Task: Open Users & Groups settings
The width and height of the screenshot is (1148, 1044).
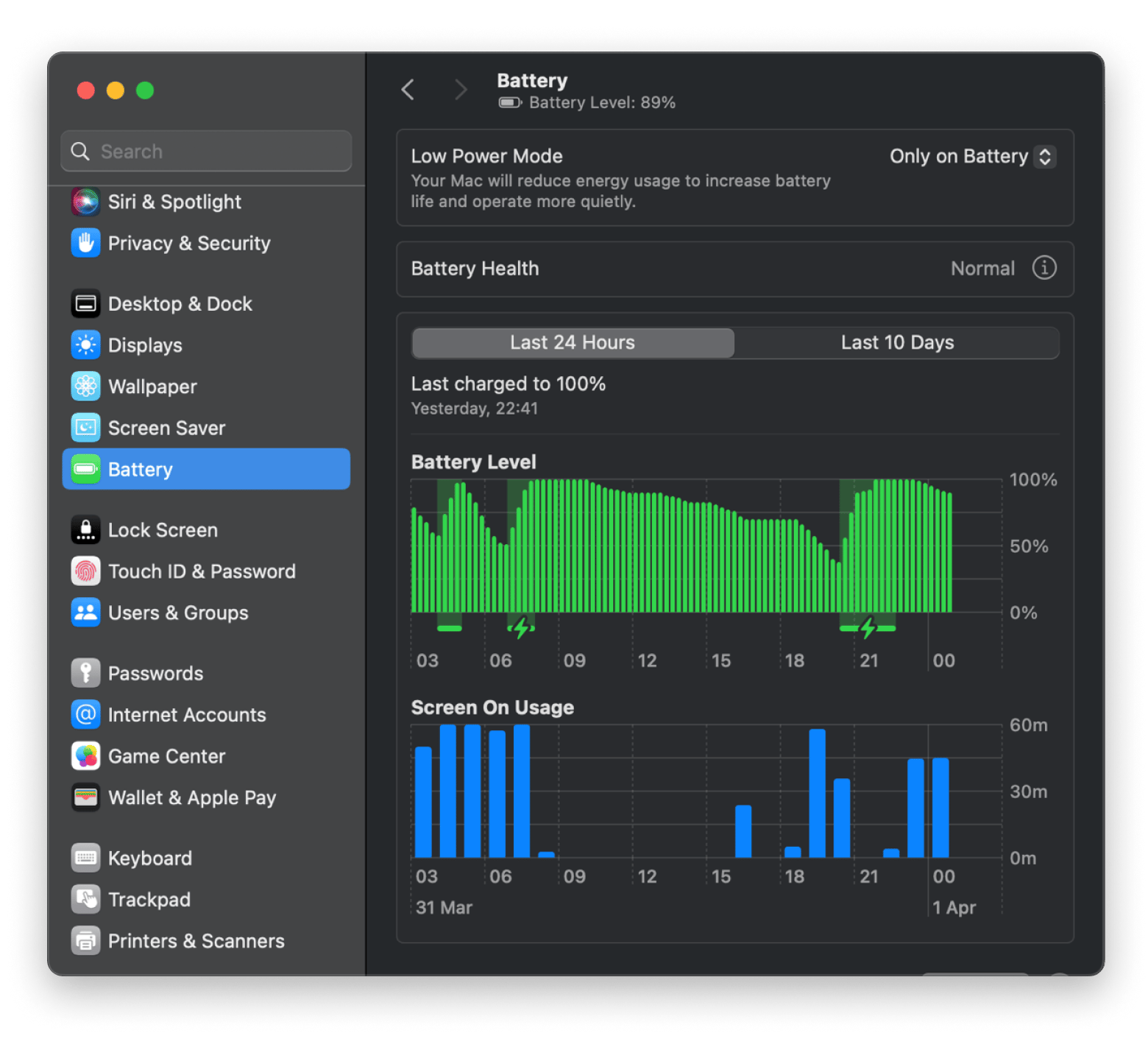Action: 178,613
